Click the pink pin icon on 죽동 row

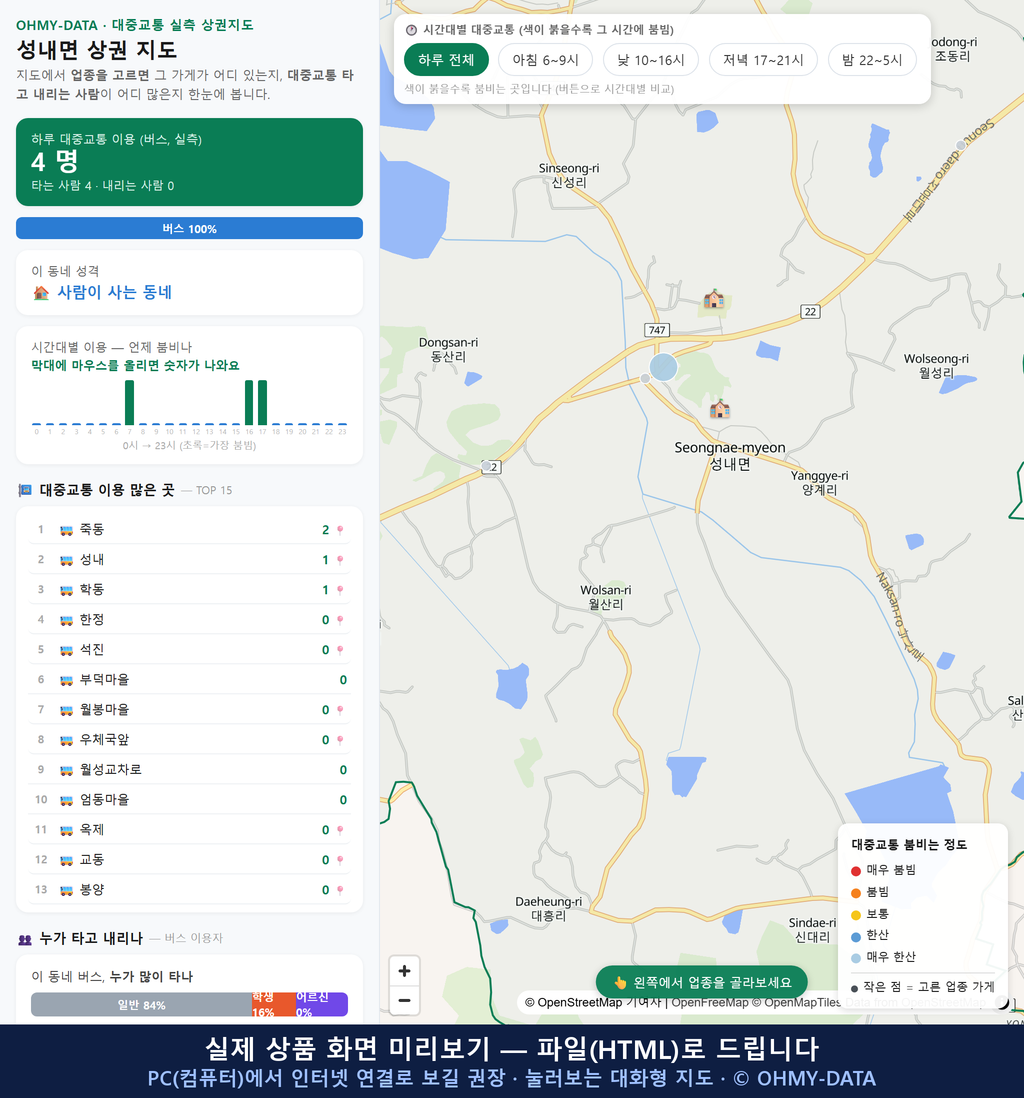click(340, 530)
